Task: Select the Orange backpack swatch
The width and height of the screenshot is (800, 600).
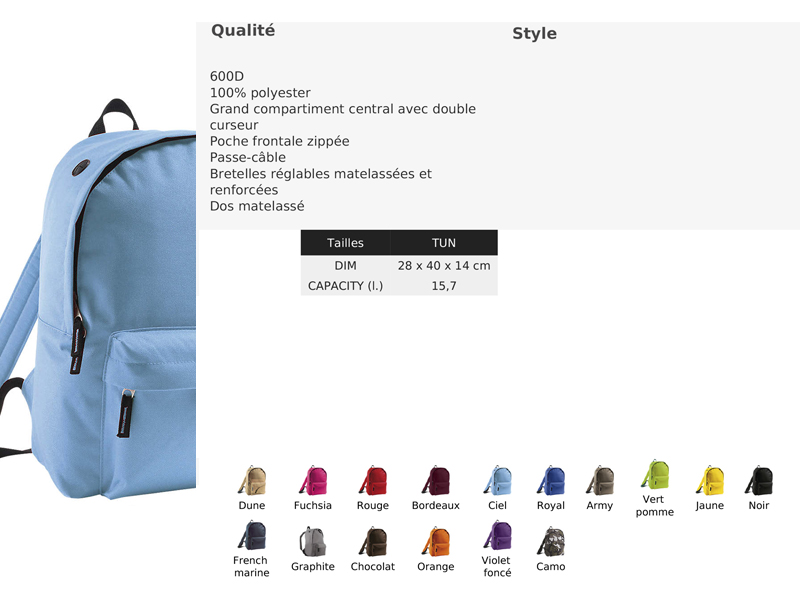Action: (436, 541)
